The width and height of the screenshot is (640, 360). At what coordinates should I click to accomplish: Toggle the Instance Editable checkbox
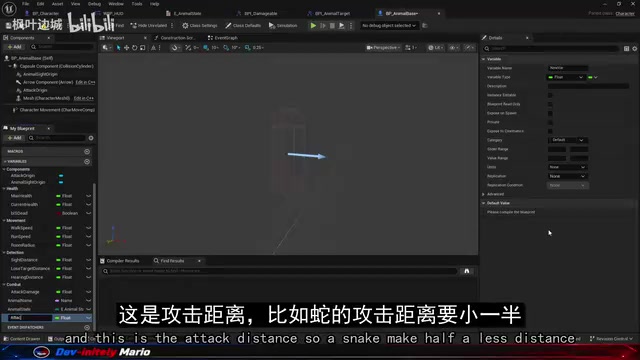pyautogui.click(x=550, y=95)
